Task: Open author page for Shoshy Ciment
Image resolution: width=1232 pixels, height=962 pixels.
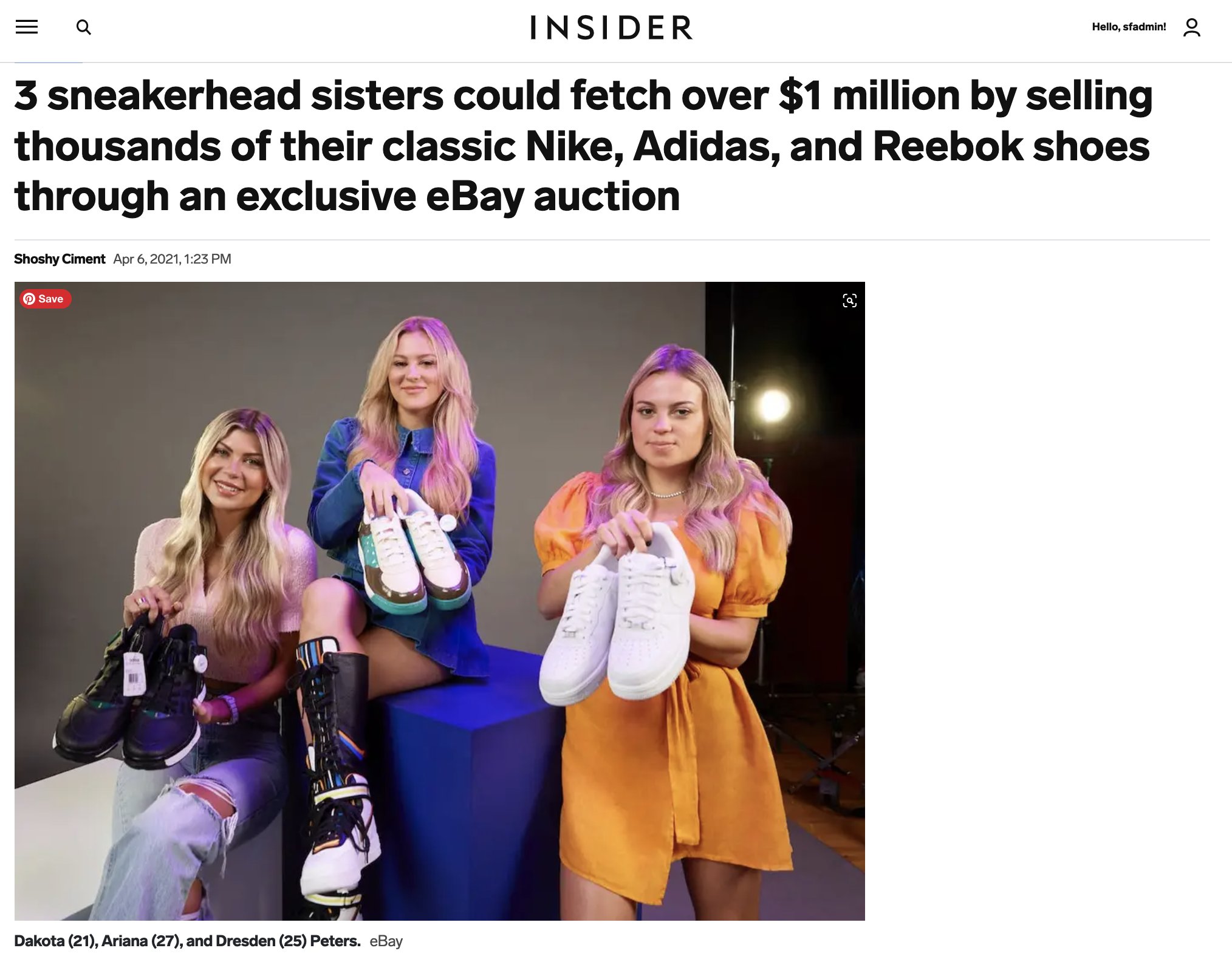Action: (60, 259)
